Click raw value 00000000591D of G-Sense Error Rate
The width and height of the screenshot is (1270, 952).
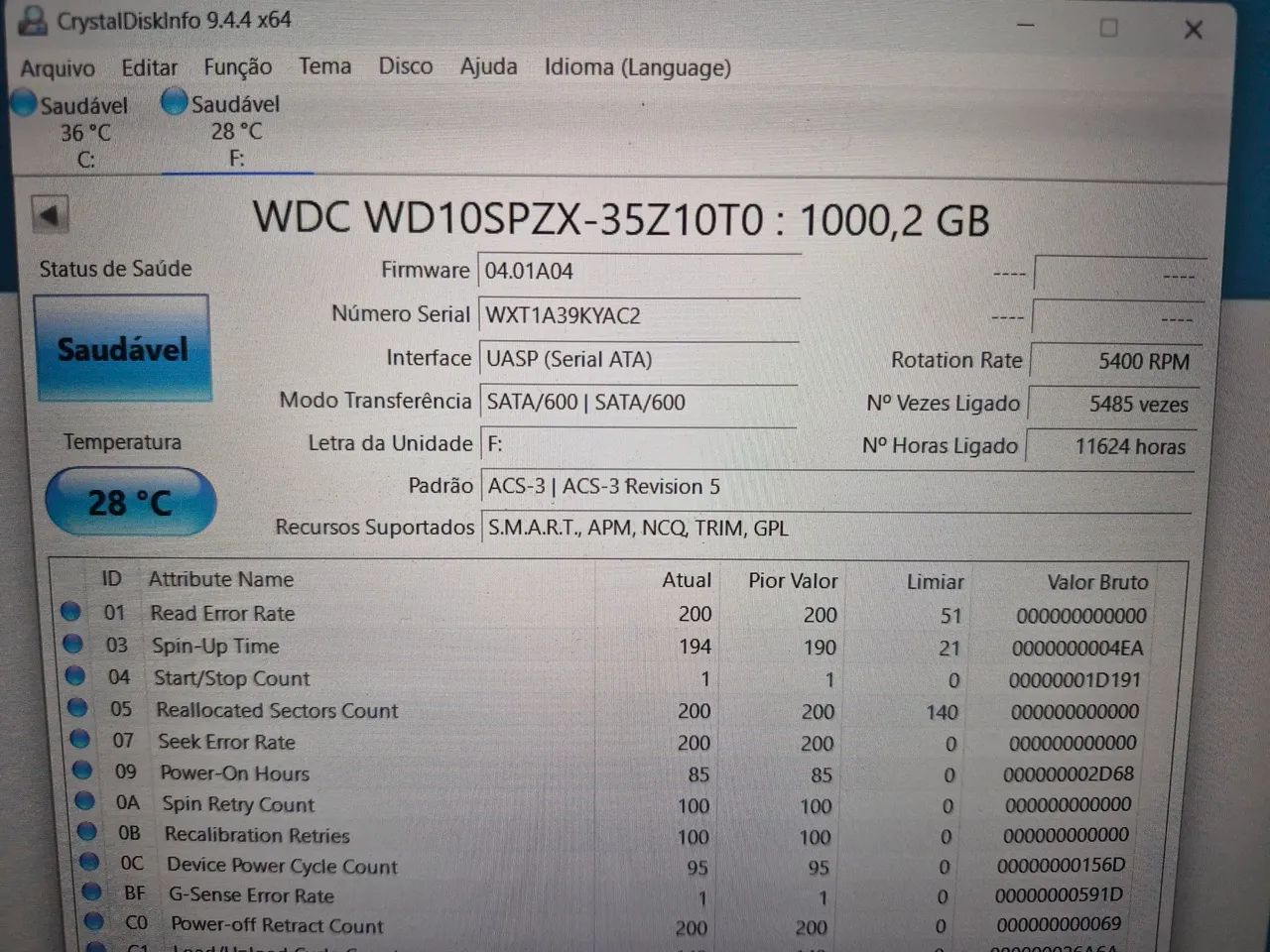[x=1059, y=894]
